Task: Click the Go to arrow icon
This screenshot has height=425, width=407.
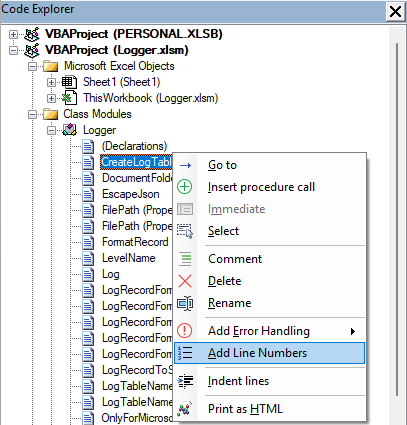Action: click(185, 165)
